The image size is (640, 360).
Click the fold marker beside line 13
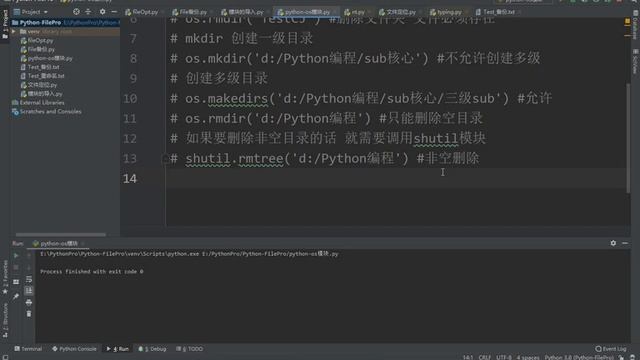point(165,158)
